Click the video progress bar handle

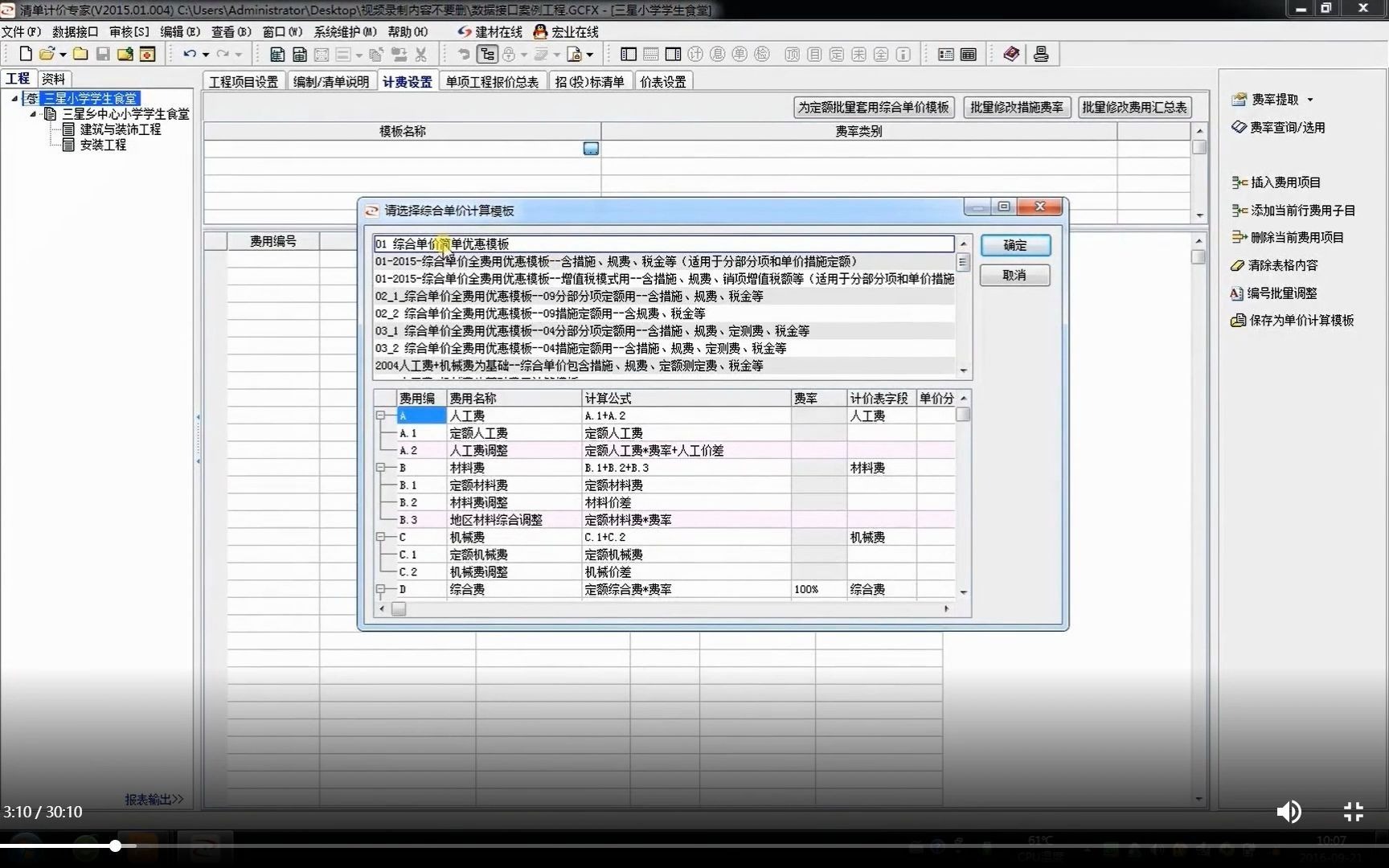coord(116,845)
